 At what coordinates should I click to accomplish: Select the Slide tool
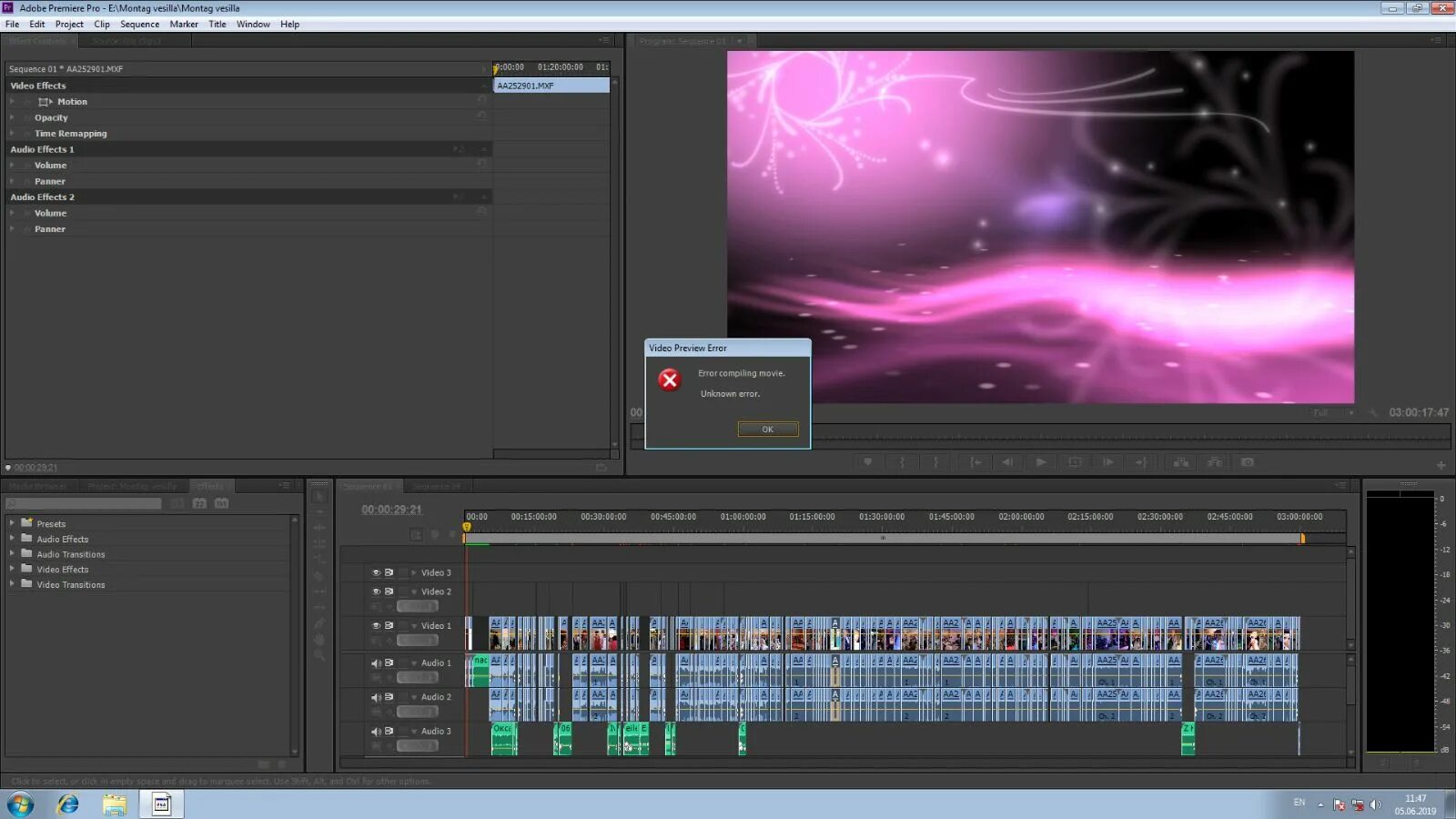319,607
